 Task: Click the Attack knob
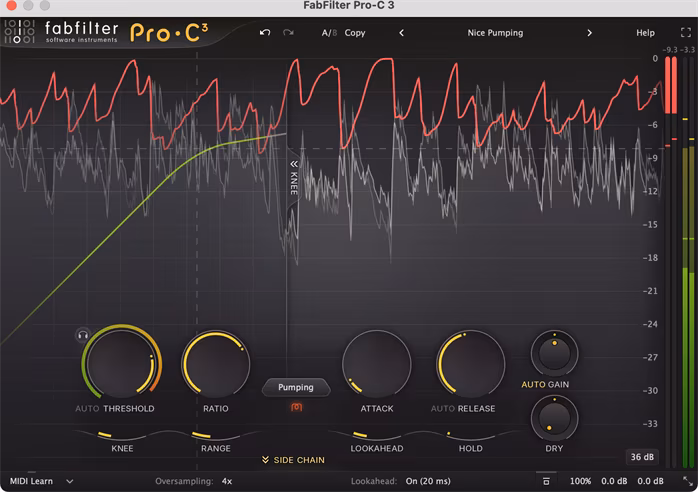tap(377, 364)
